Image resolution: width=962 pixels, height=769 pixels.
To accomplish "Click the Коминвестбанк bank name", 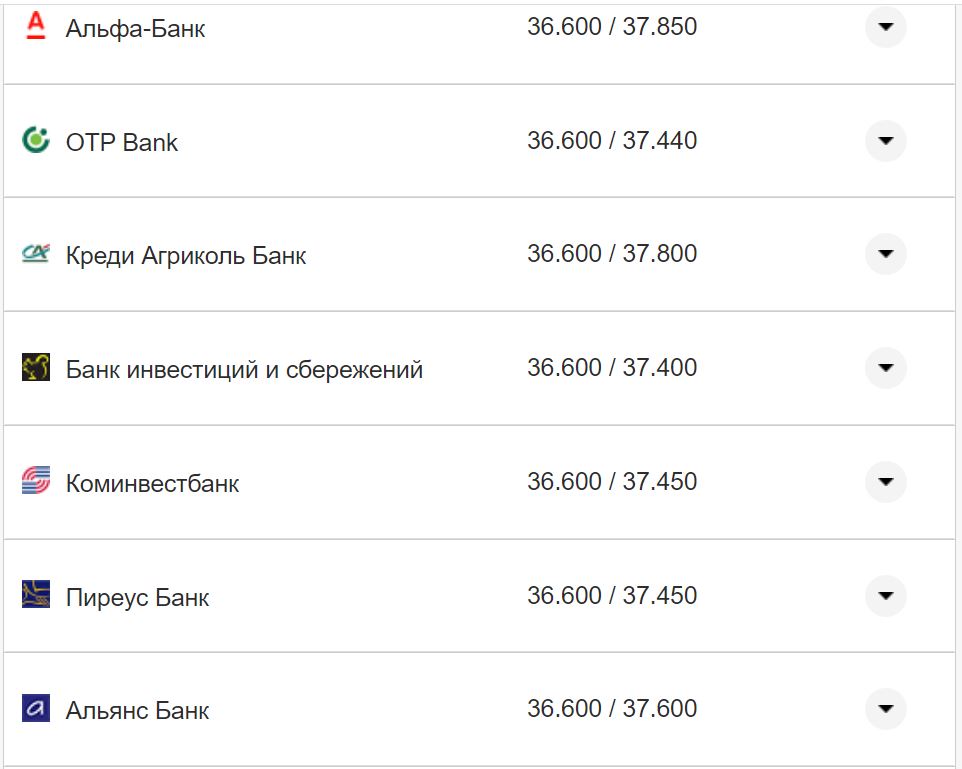I will [x=152, y=483].
